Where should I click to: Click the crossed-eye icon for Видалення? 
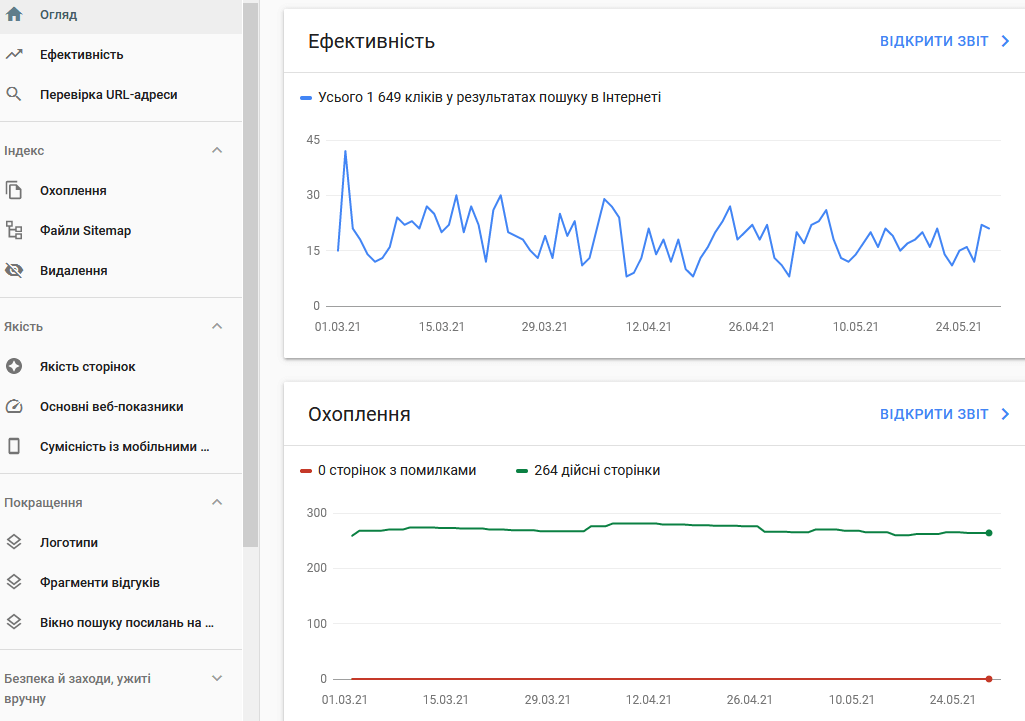14,271
